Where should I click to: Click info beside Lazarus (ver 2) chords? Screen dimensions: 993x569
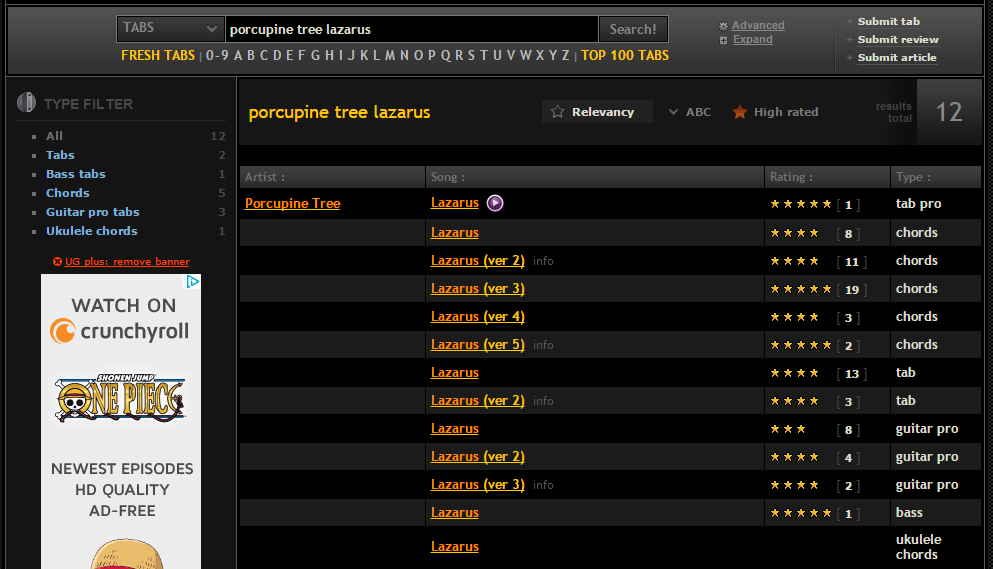point(543,261)
